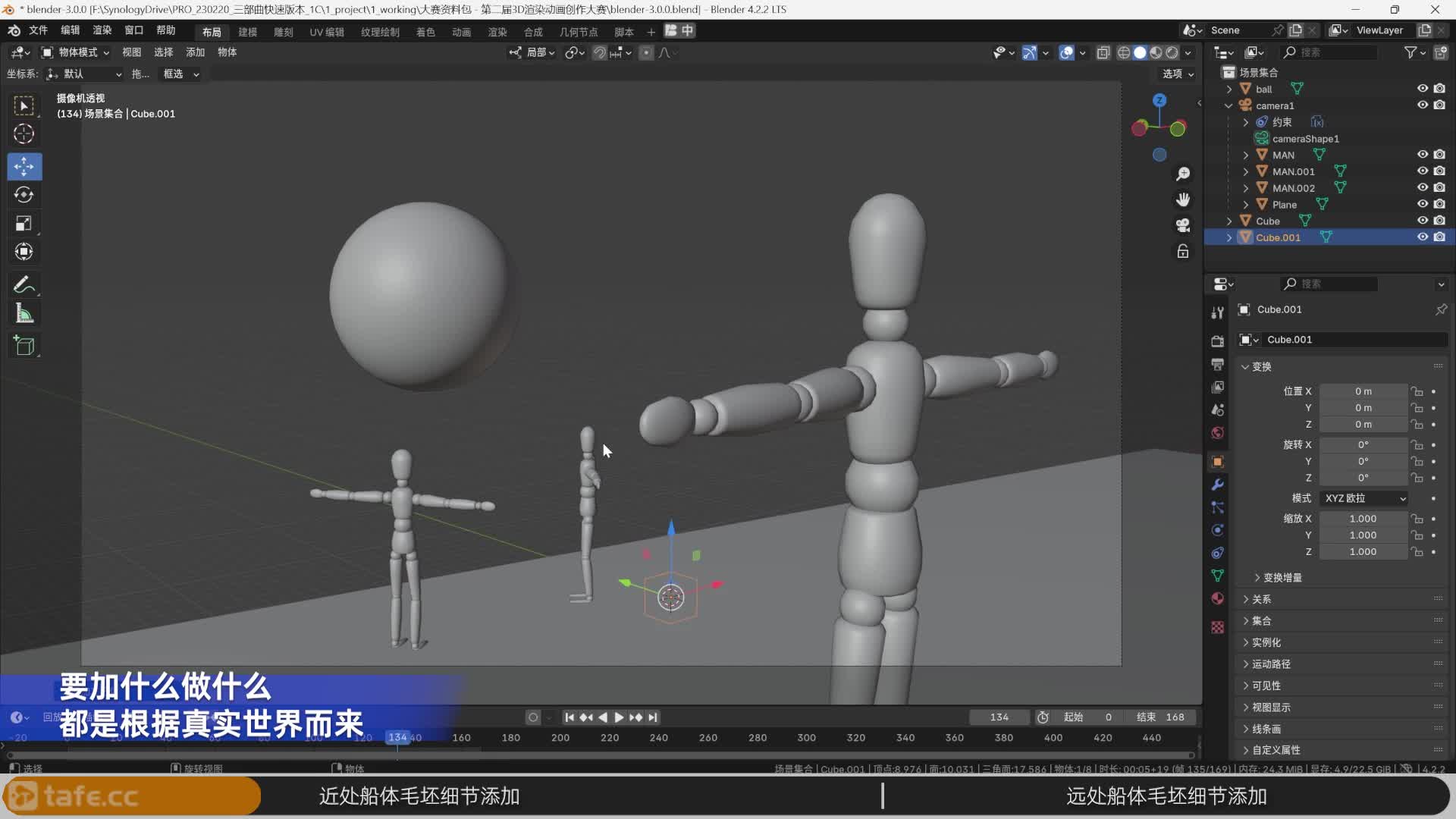1456x819 pixels.
Task: Select the Select Box tool in toolbar
Action: [24, 105]
